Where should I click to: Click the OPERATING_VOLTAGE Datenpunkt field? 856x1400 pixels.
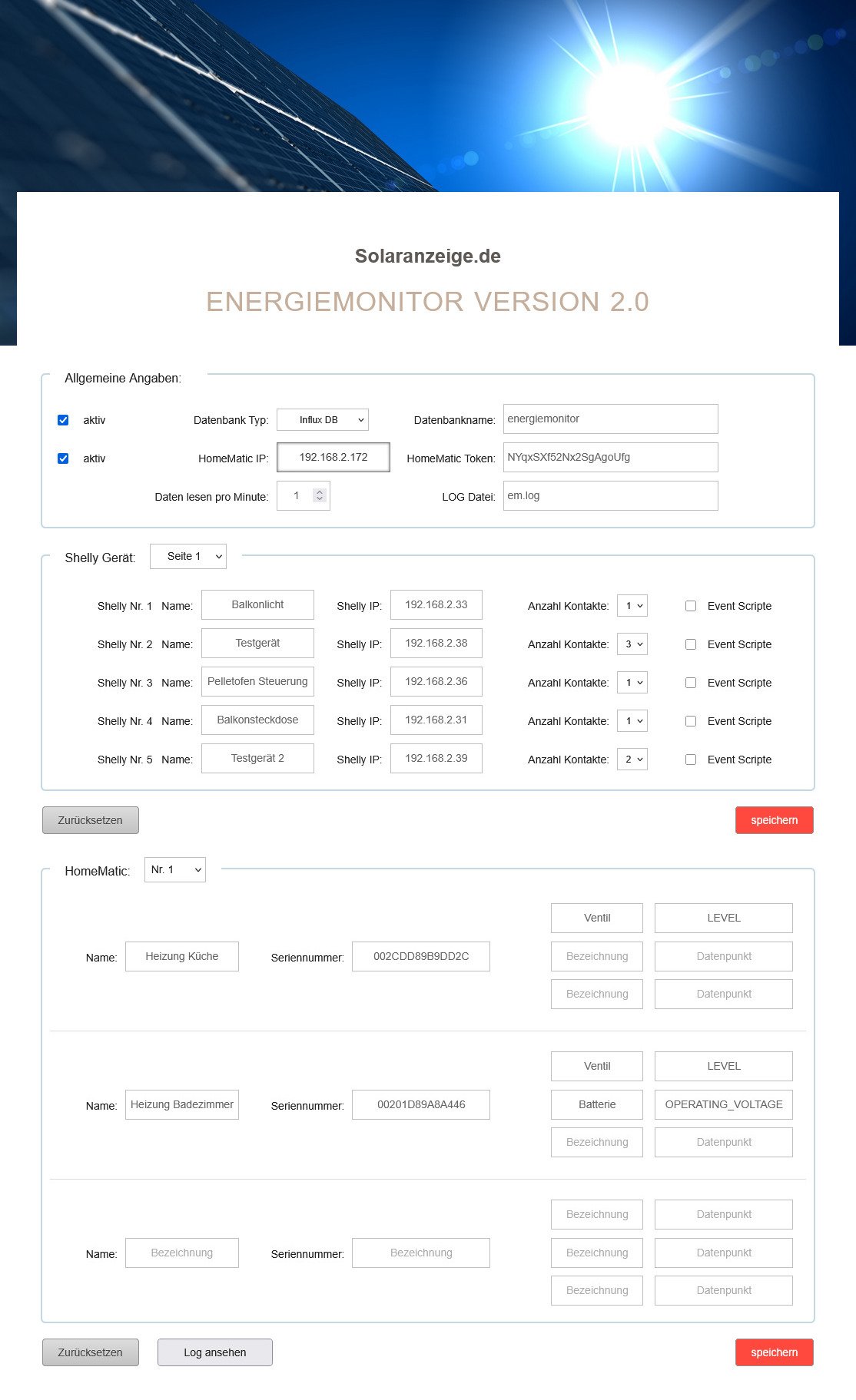click(723, 1104)
